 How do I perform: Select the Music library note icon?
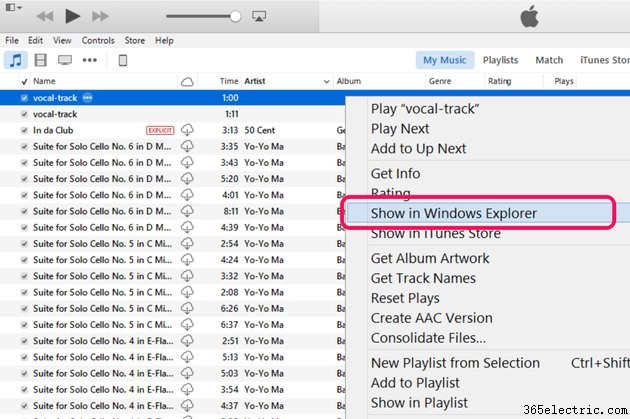[x=16, y=60]
